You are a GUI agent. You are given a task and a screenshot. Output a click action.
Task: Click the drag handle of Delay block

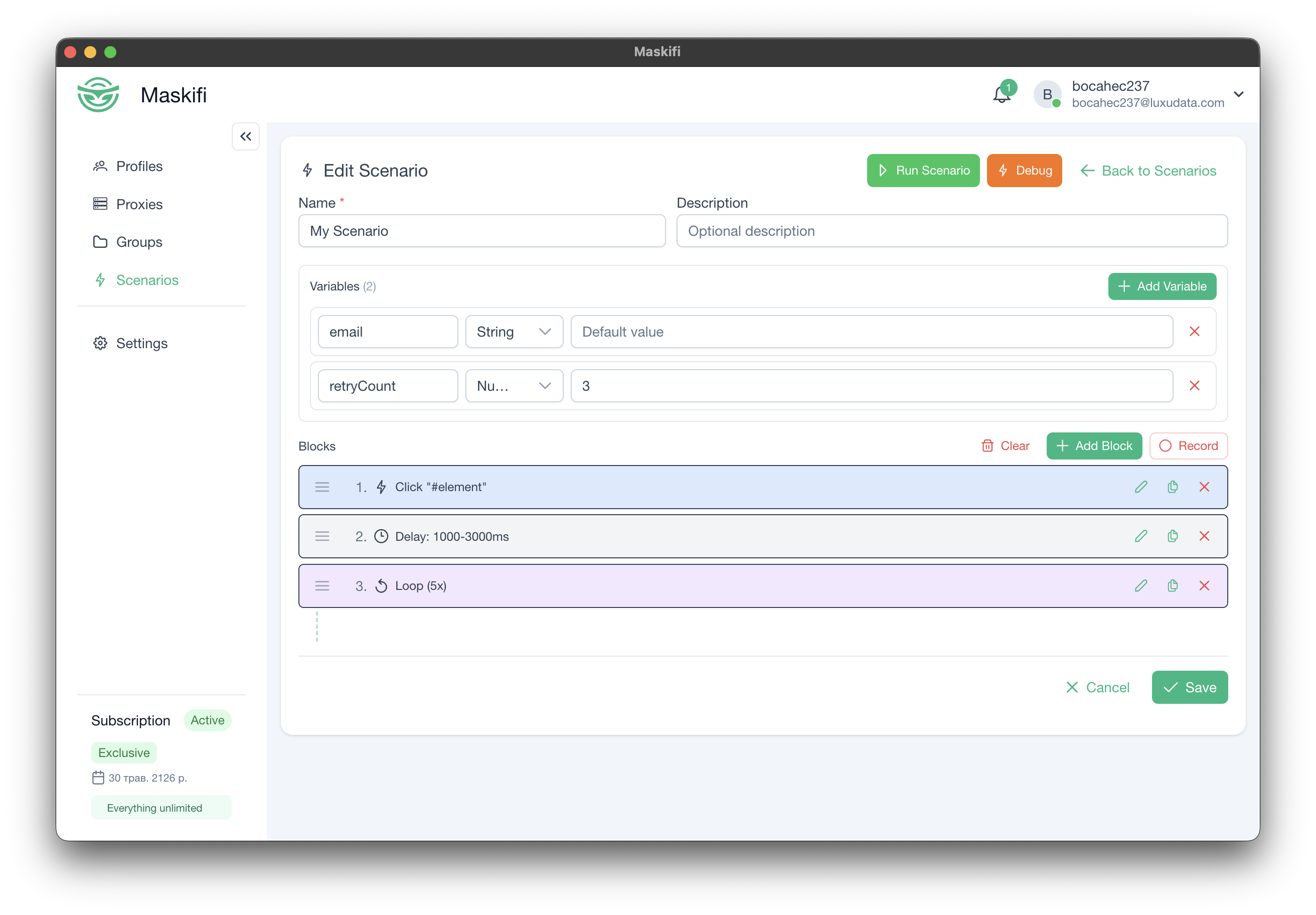click(x=322, y=536)
